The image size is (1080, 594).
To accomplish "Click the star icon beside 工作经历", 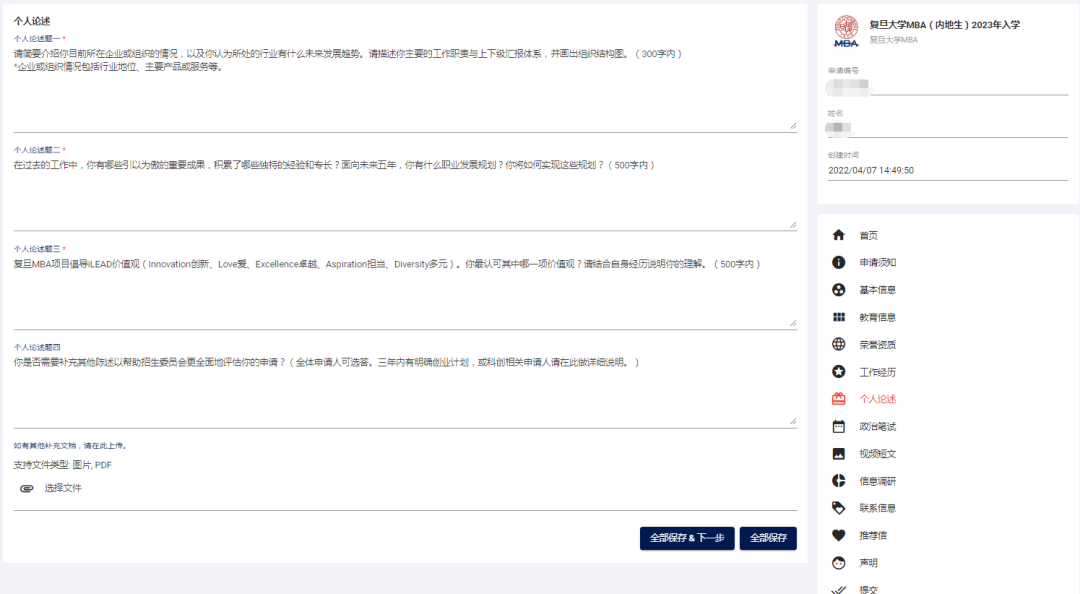I will point(838,372).
